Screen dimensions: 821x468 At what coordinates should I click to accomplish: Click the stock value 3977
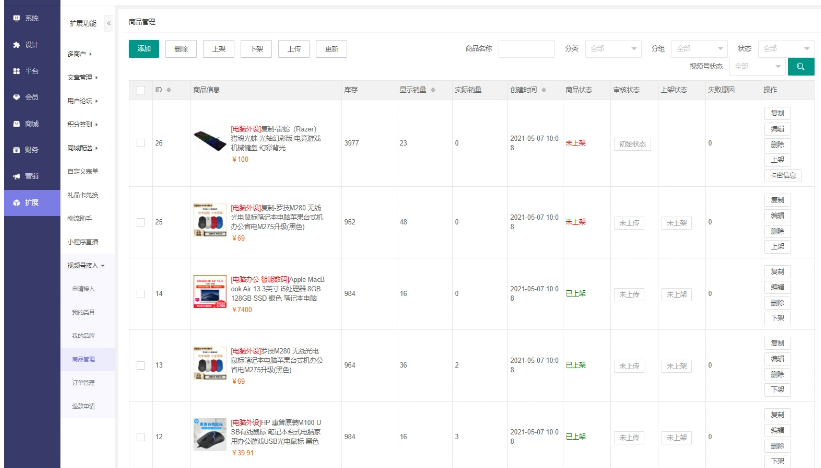(x=351, y=143)
